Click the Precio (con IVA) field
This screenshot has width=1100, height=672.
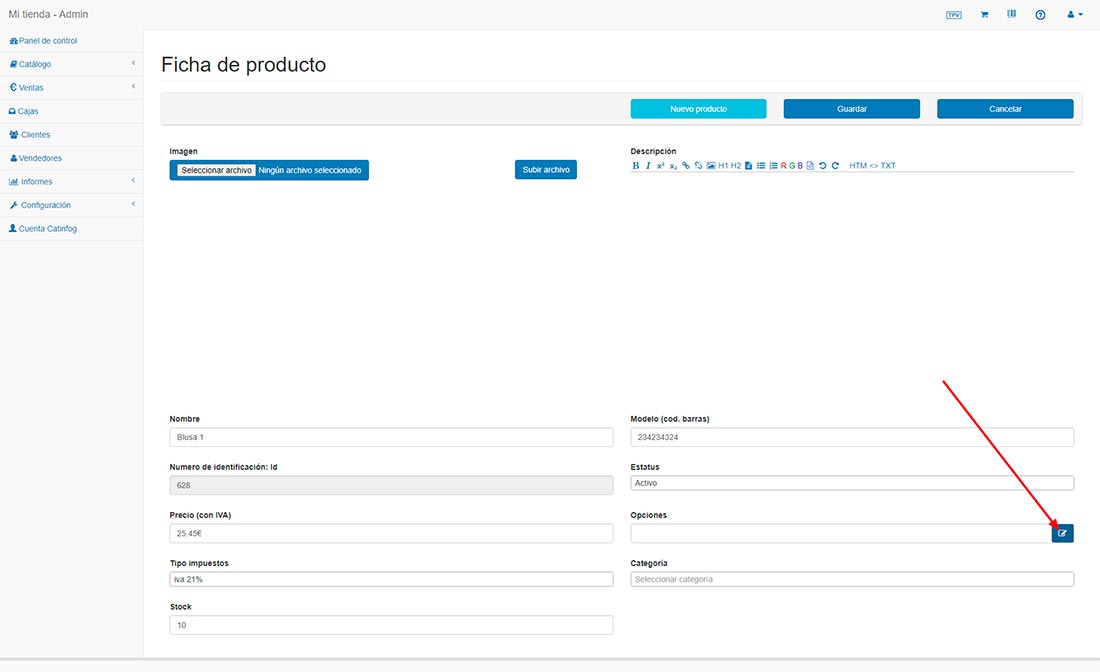pos(391,533)
